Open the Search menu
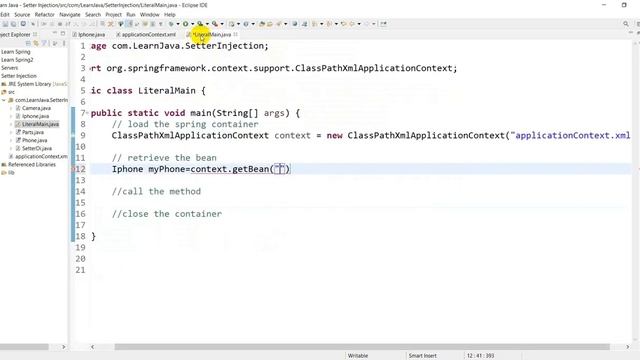The image size is (640, 360). [x=93, y=14]
